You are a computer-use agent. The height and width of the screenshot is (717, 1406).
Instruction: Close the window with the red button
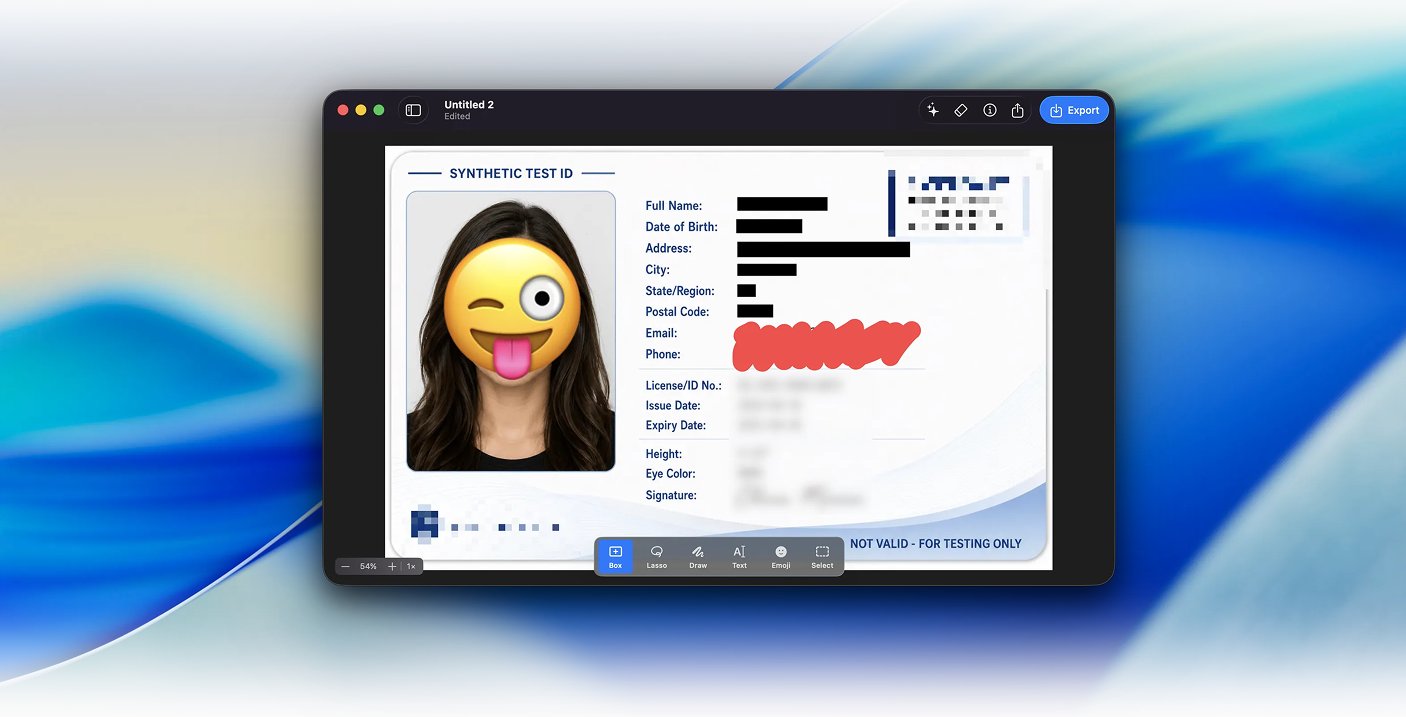pyautogui.click(x=343, y=110)
